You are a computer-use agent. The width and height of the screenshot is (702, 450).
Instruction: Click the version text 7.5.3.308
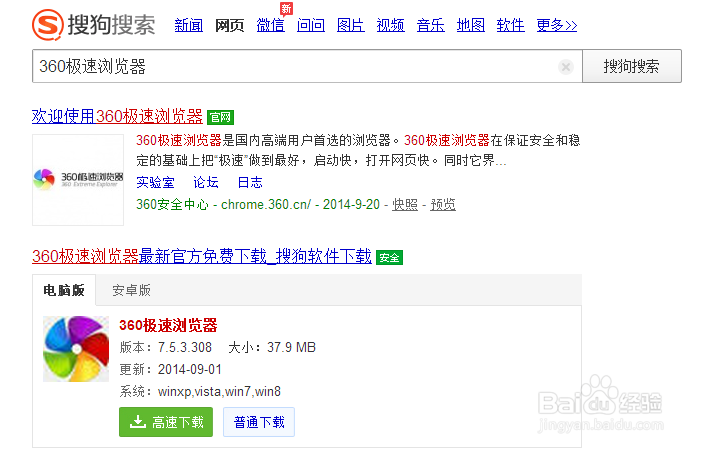185,347
